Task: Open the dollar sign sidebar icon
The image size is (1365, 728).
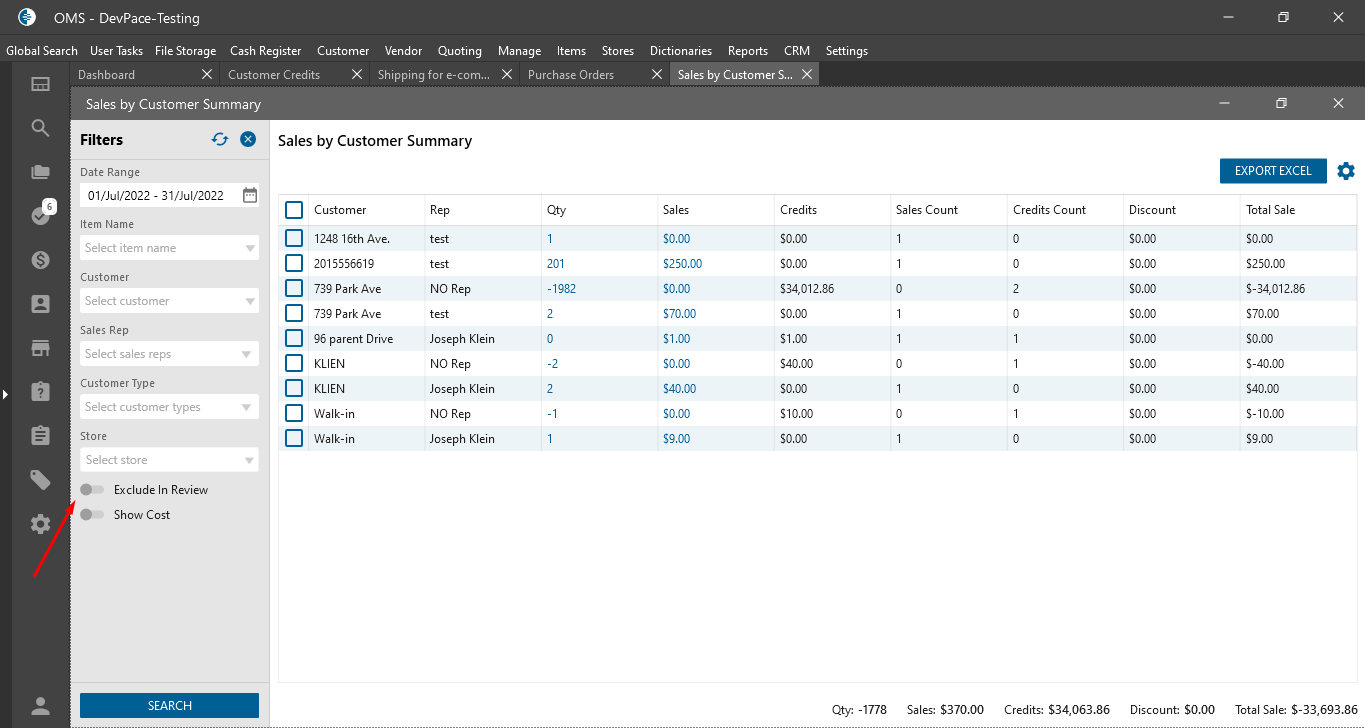Action: 40,260
